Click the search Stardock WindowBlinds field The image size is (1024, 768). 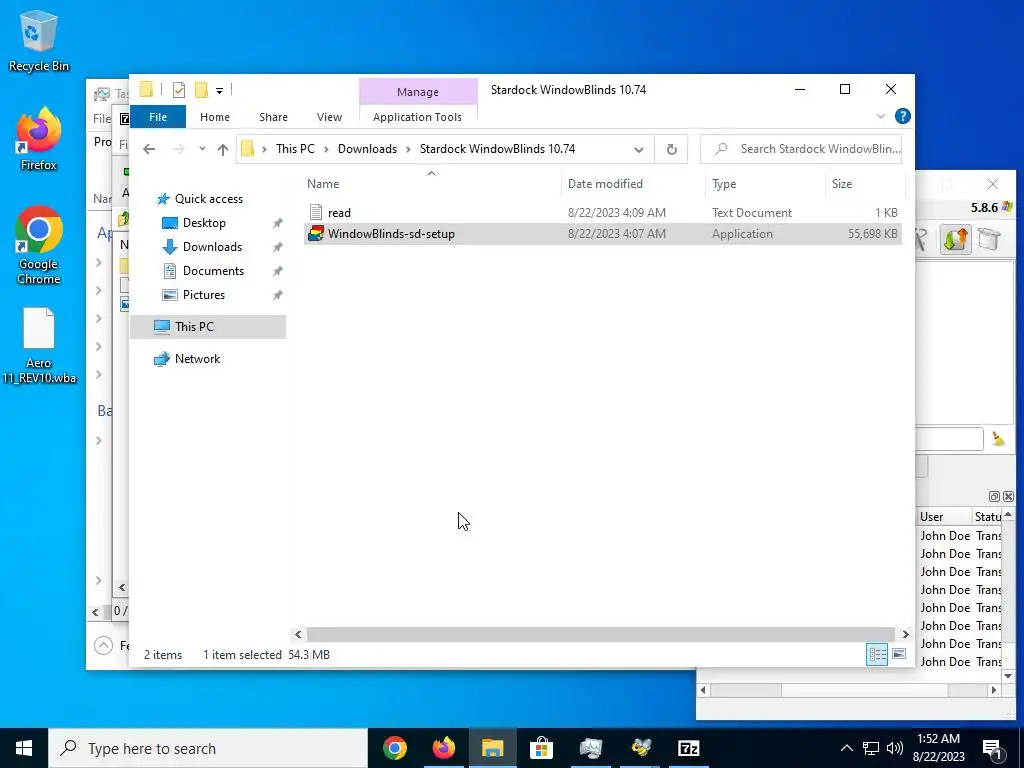pos(801,149)
